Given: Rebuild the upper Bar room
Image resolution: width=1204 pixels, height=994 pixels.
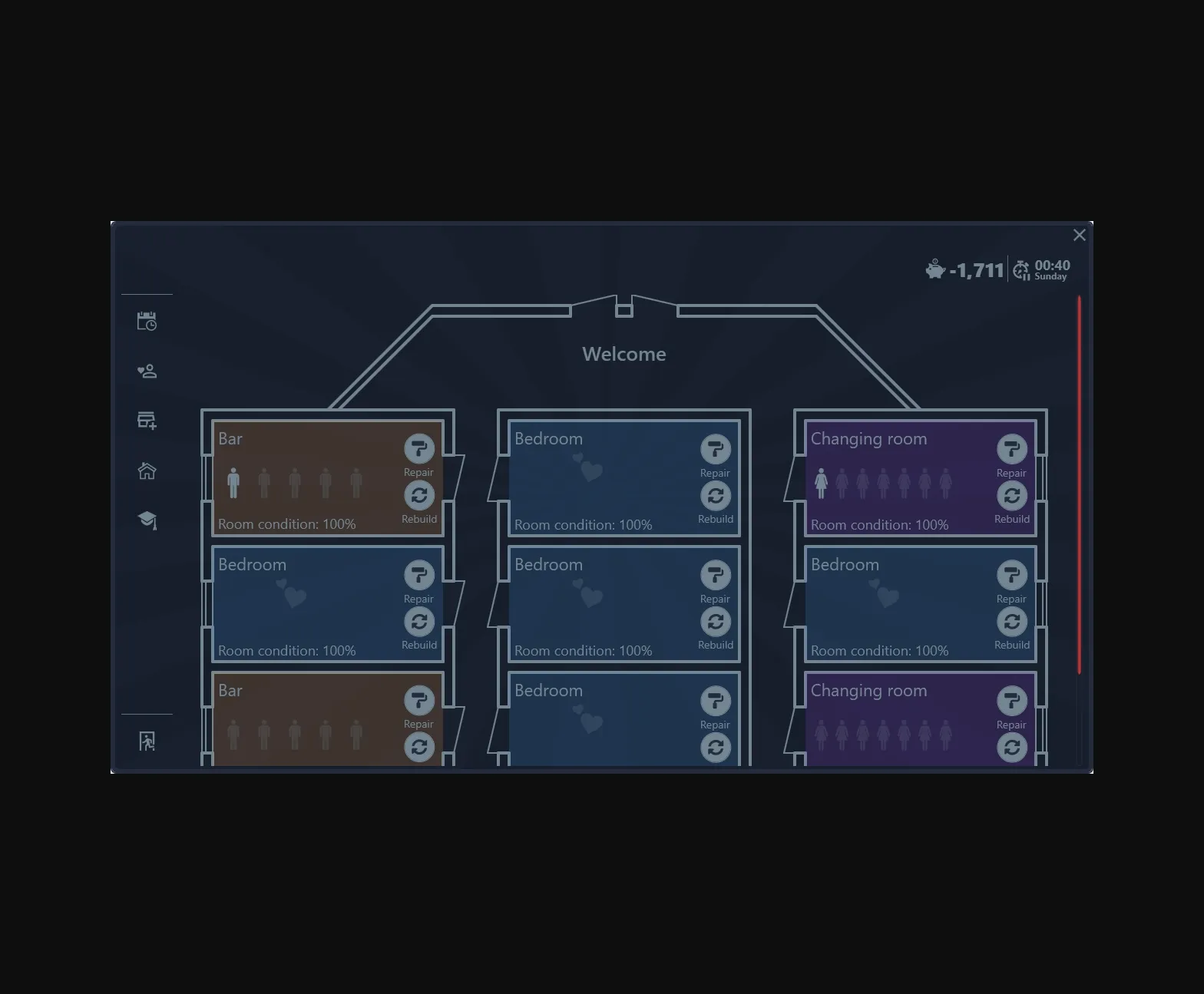Looking at the screenshot, I should [x=419, y=496].
